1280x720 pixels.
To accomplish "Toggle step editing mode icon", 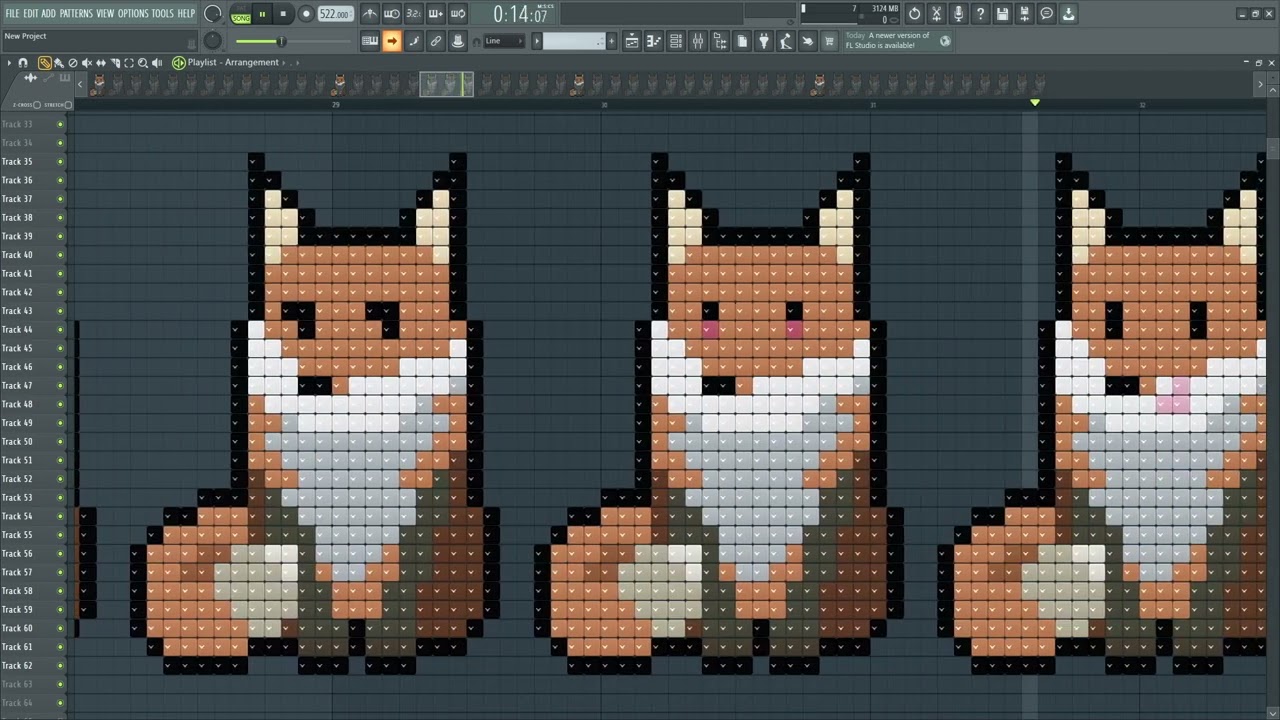I will click(x=414, y=41).
